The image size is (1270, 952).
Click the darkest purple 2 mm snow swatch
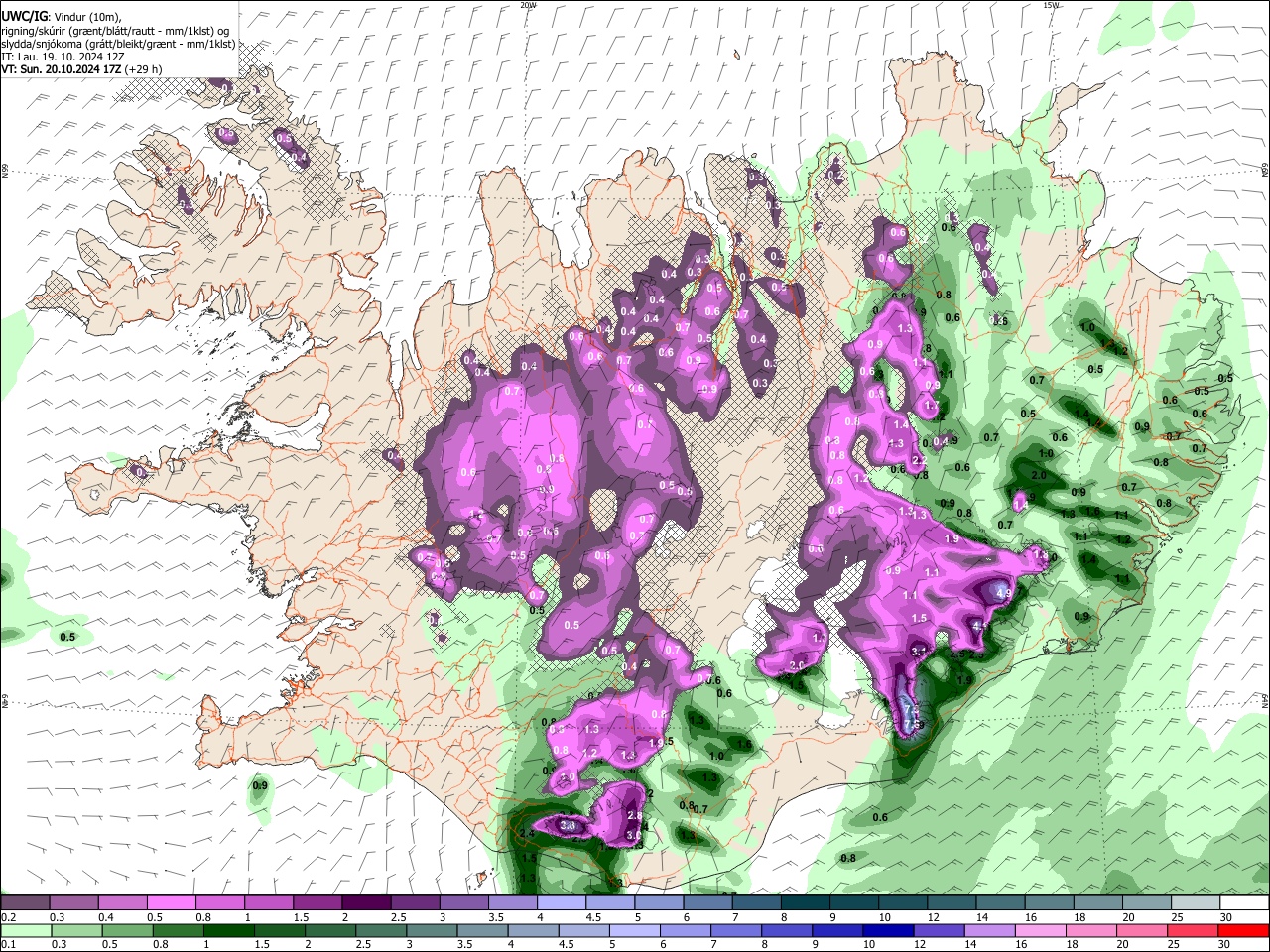click(x=366, y=903)
